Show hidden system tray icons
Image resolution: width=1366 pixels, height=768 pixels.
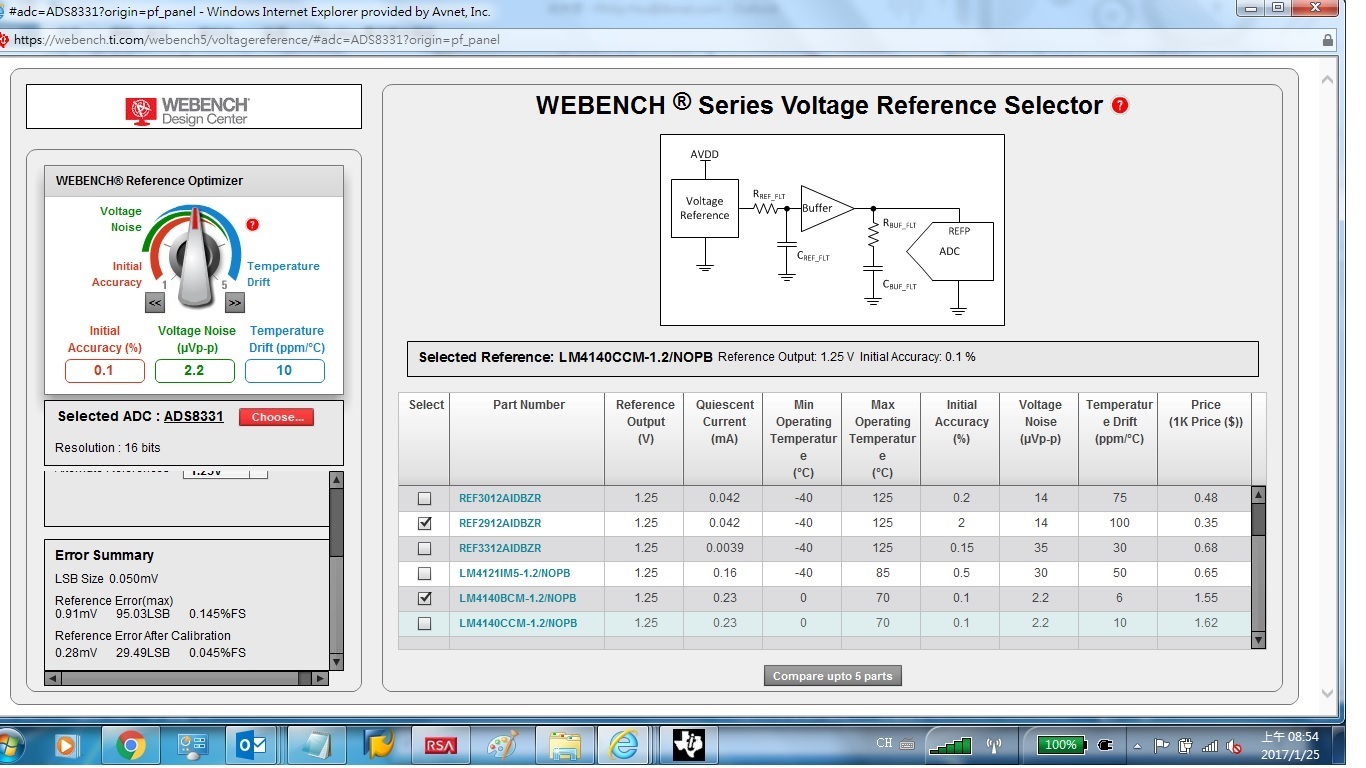[x=1138, y=746]
